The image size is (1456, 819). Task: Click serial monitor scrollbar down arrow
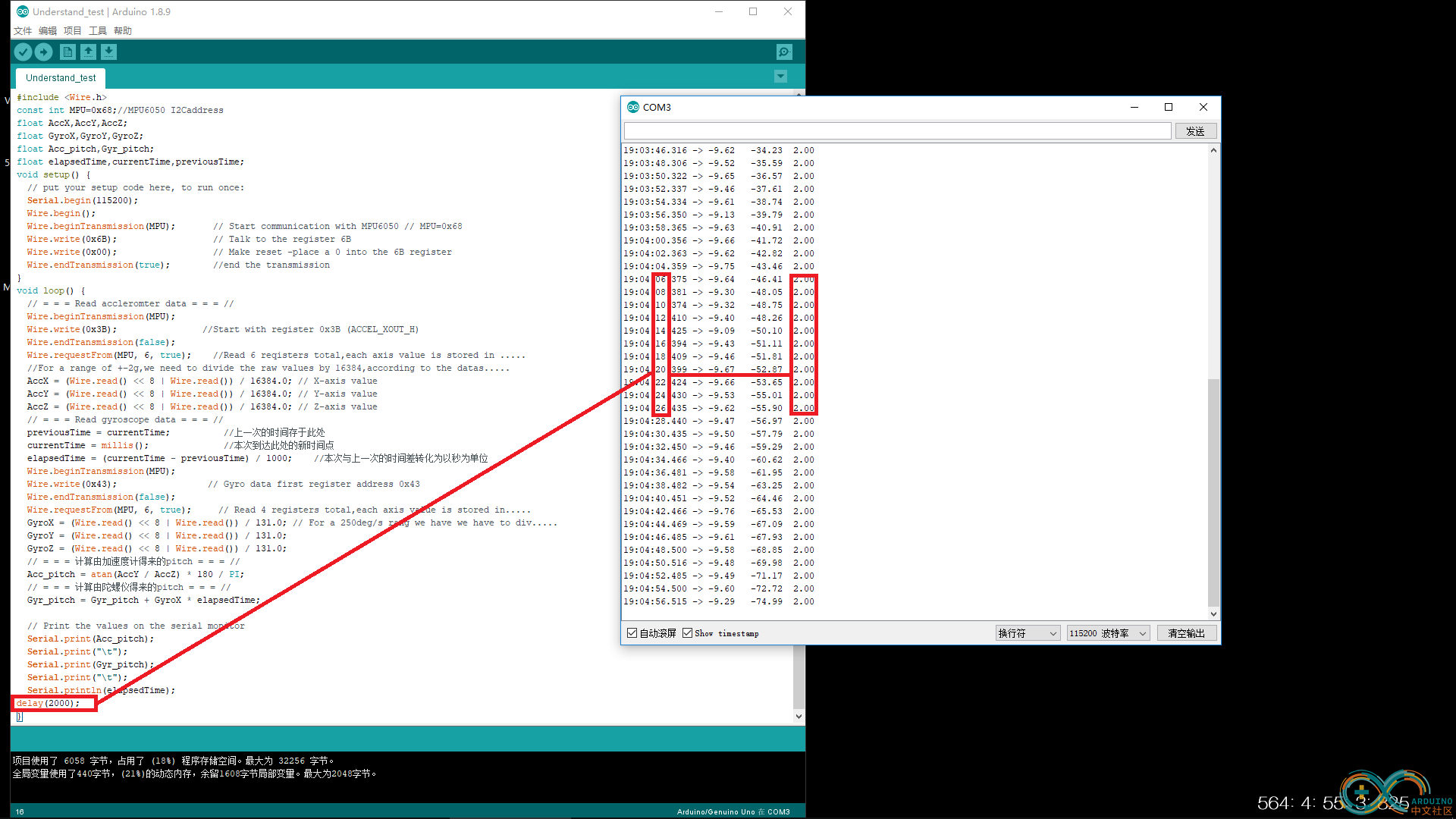click(1213, 614)
